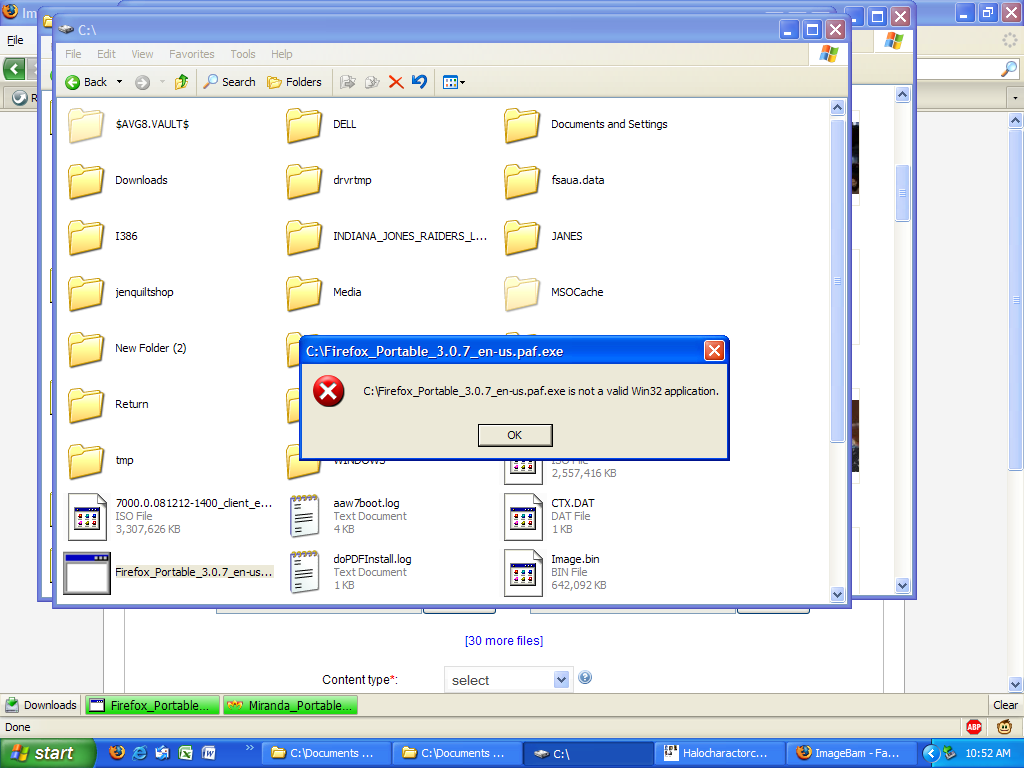Select the fsaua.data folder
The height and width of the screenshot is (768, 1024).
pyautogui.click(x=554, y=180)
